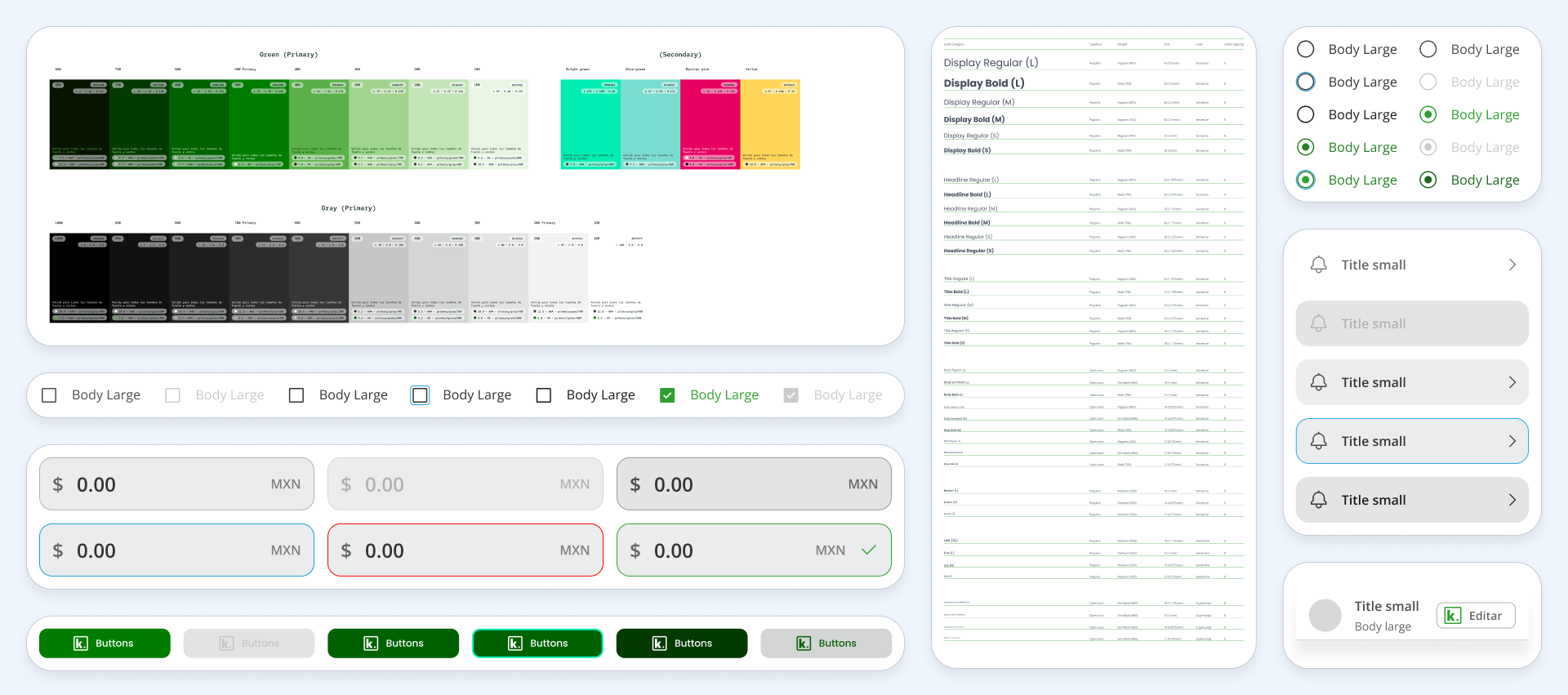Click the bell icon in the blue-outlined list item
This screenshot has height=695, width=1568.
(1318, 441)
